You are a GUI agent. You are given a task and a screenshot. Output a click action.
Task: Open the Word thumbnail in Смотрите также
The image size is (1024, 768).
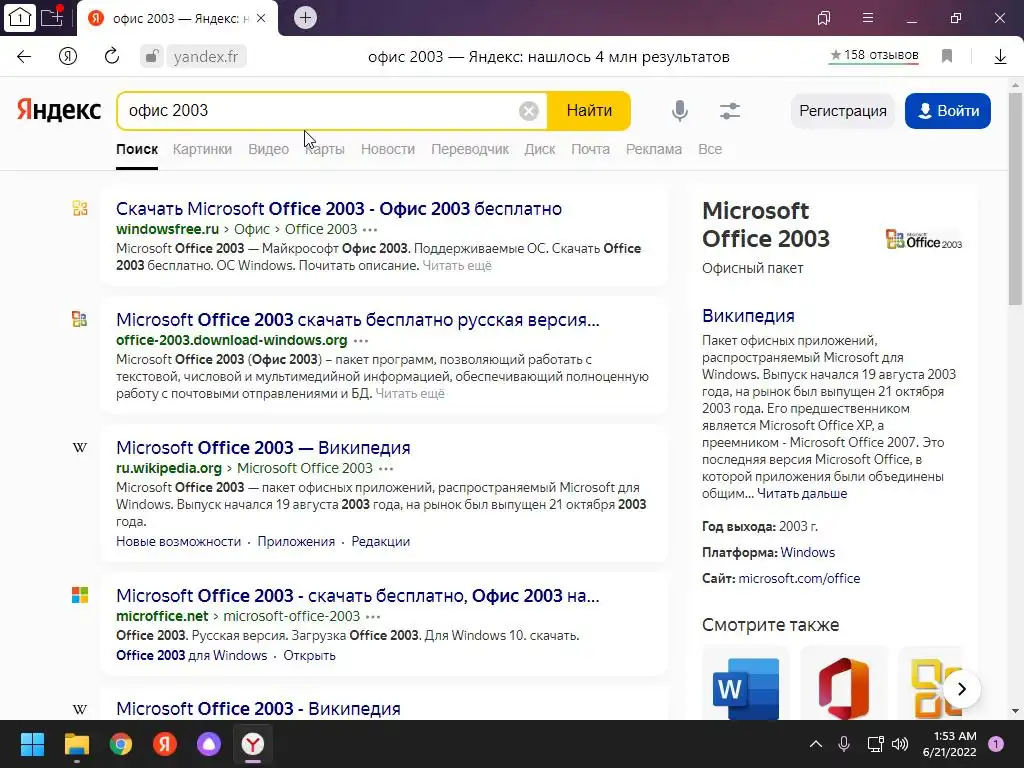tap(746, 686)
